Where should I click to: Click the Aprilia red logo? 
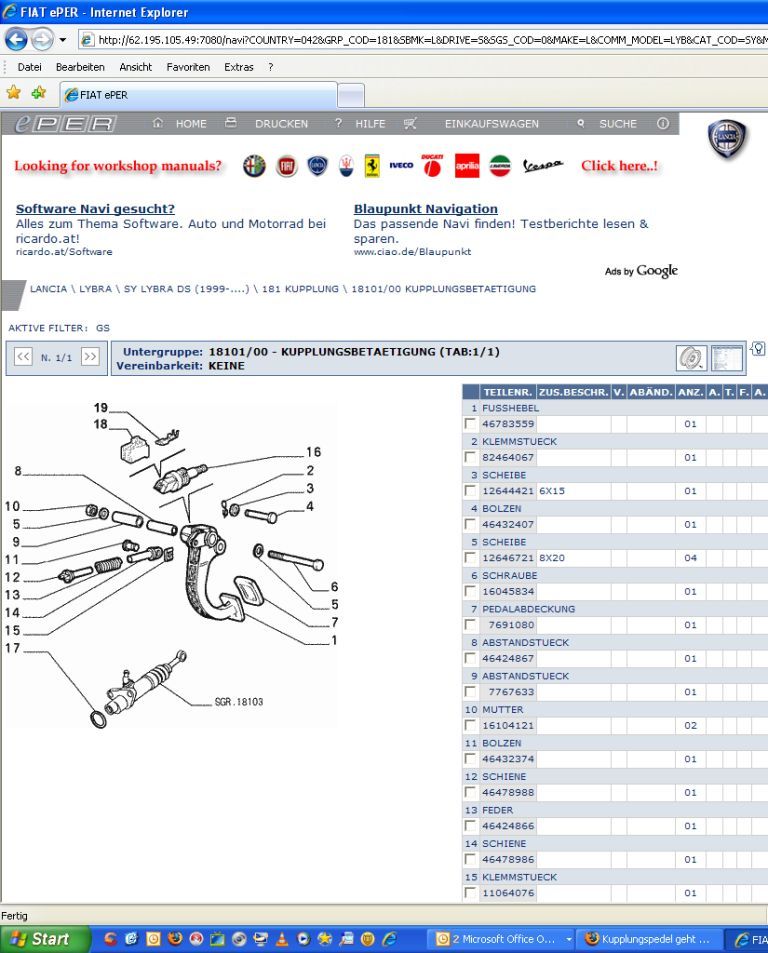[x=467, y=165]
